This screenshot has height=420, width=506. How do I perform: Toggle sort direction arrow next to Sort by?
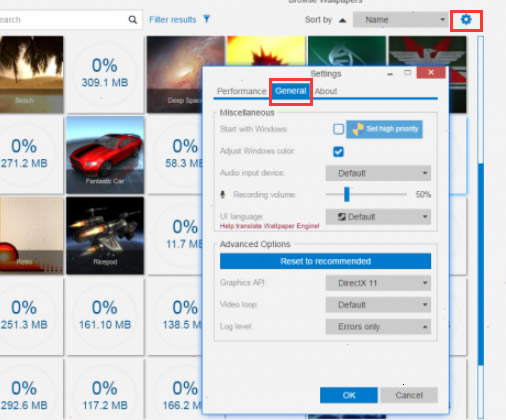click(x=342, y=21)
